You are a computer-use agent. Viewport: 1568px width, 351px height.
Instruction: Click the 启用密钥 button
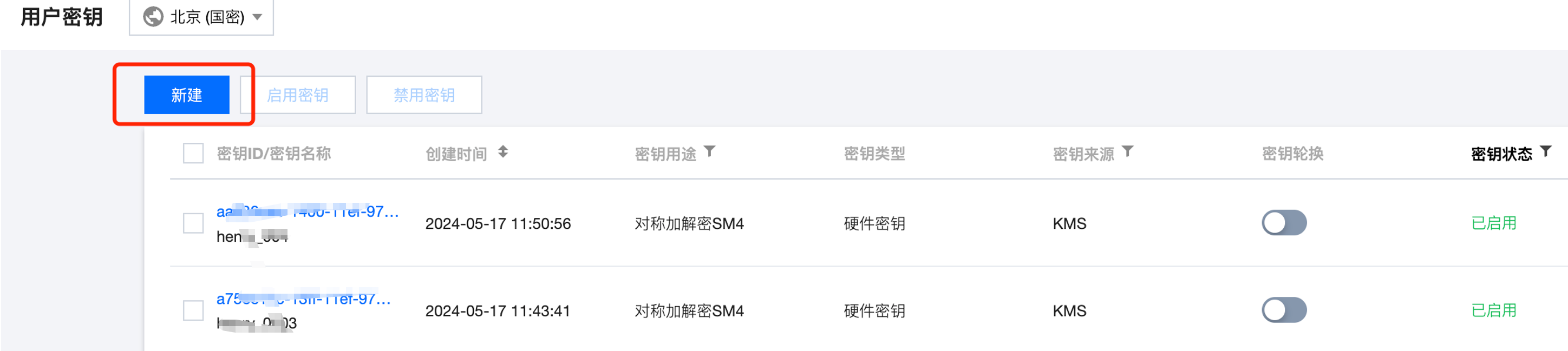pyautogui.click(x=298, y=95)
